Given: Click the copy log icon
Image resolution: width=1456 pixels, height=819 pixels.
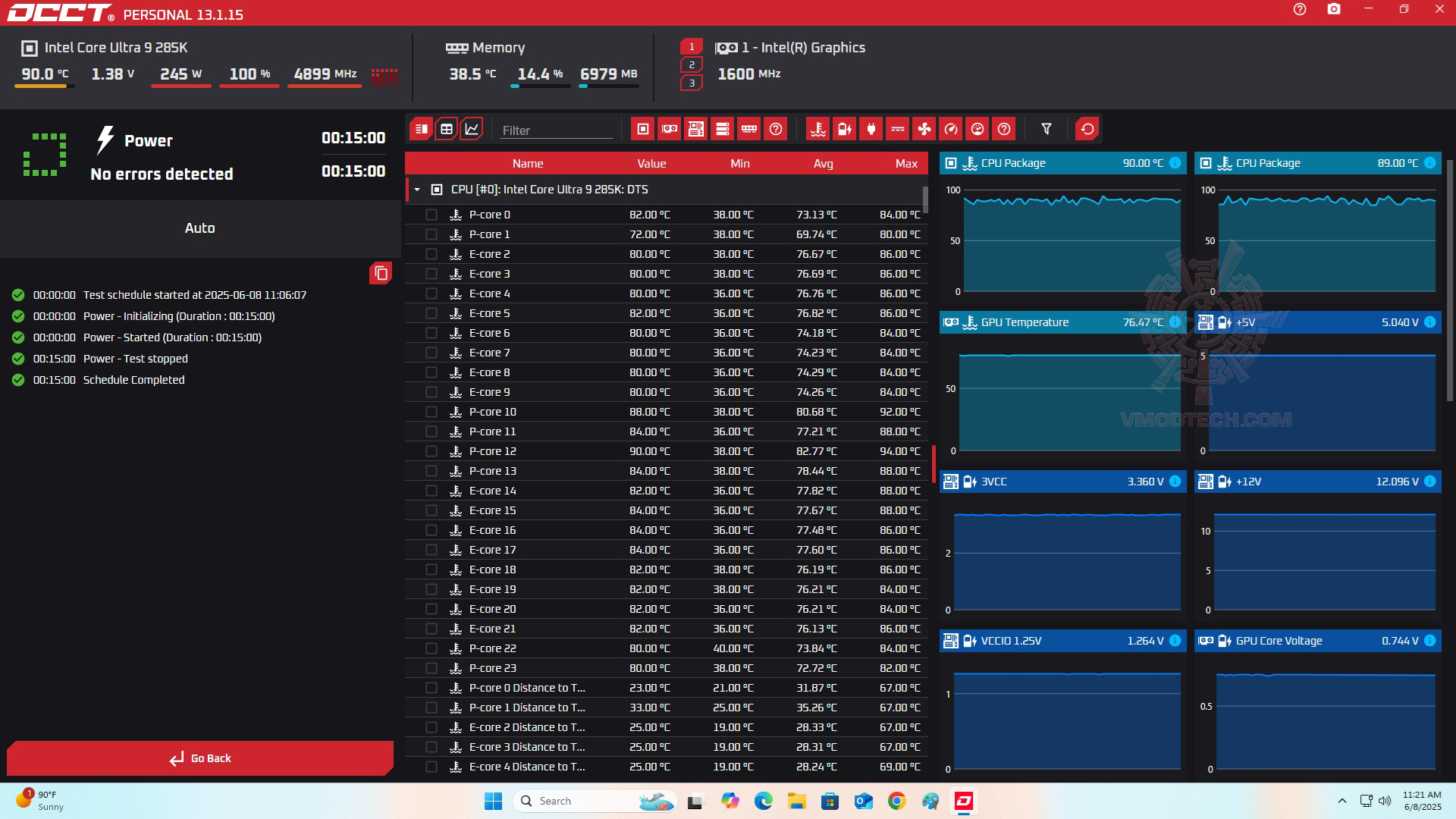Looking at the screenshot, I should click(381, 273).
